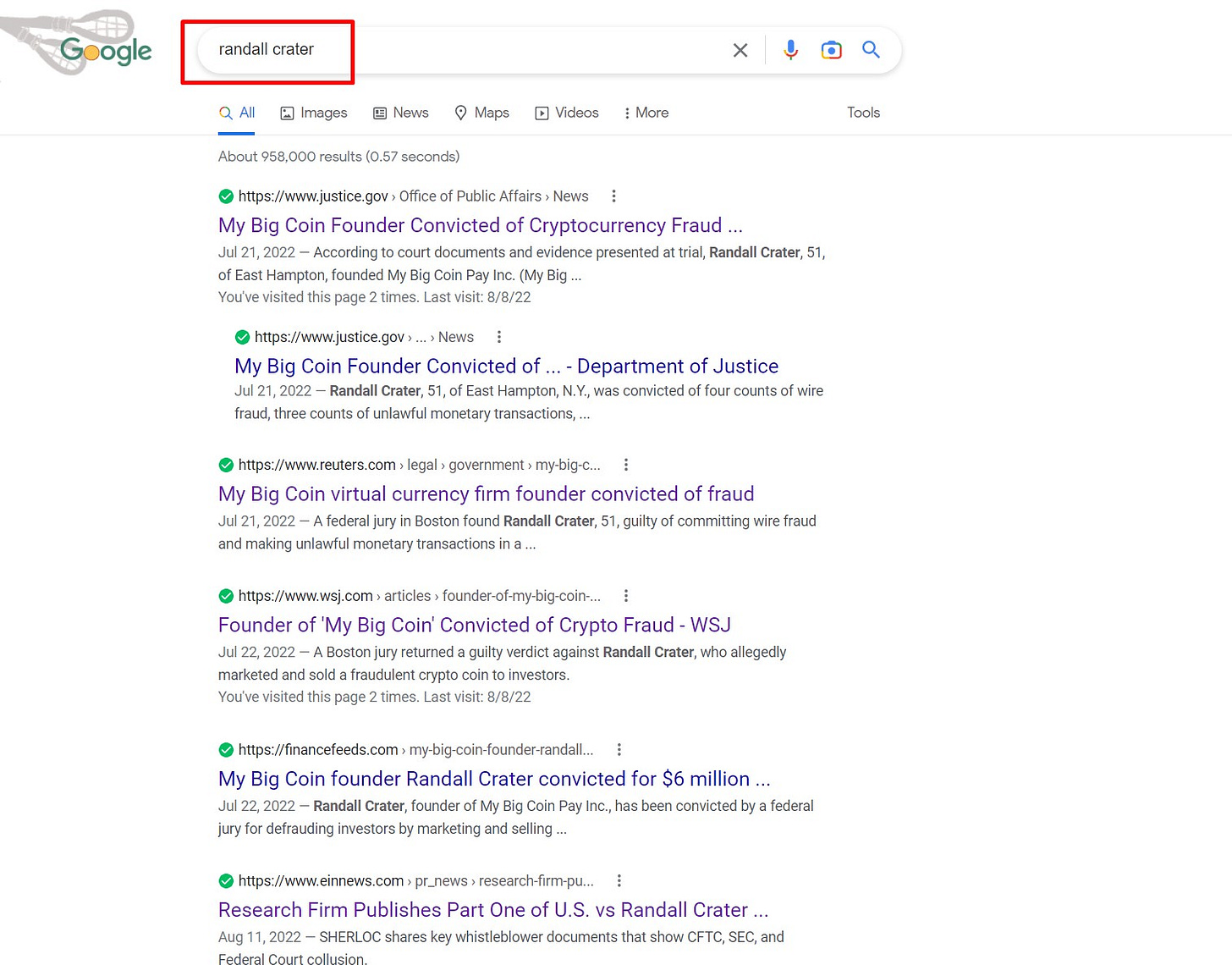Click green checkmark beside financefeeds.com URL

point(226,750)
